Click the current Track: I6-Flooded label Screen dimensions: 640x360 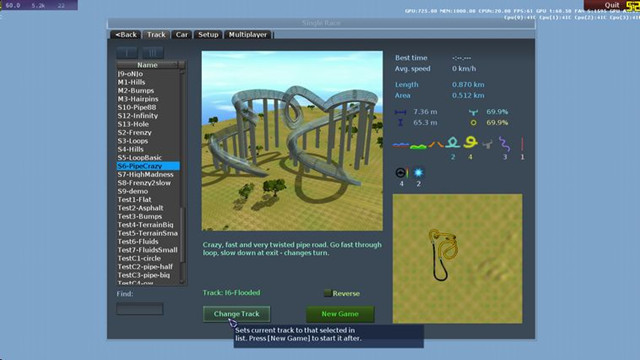[231, 293]
